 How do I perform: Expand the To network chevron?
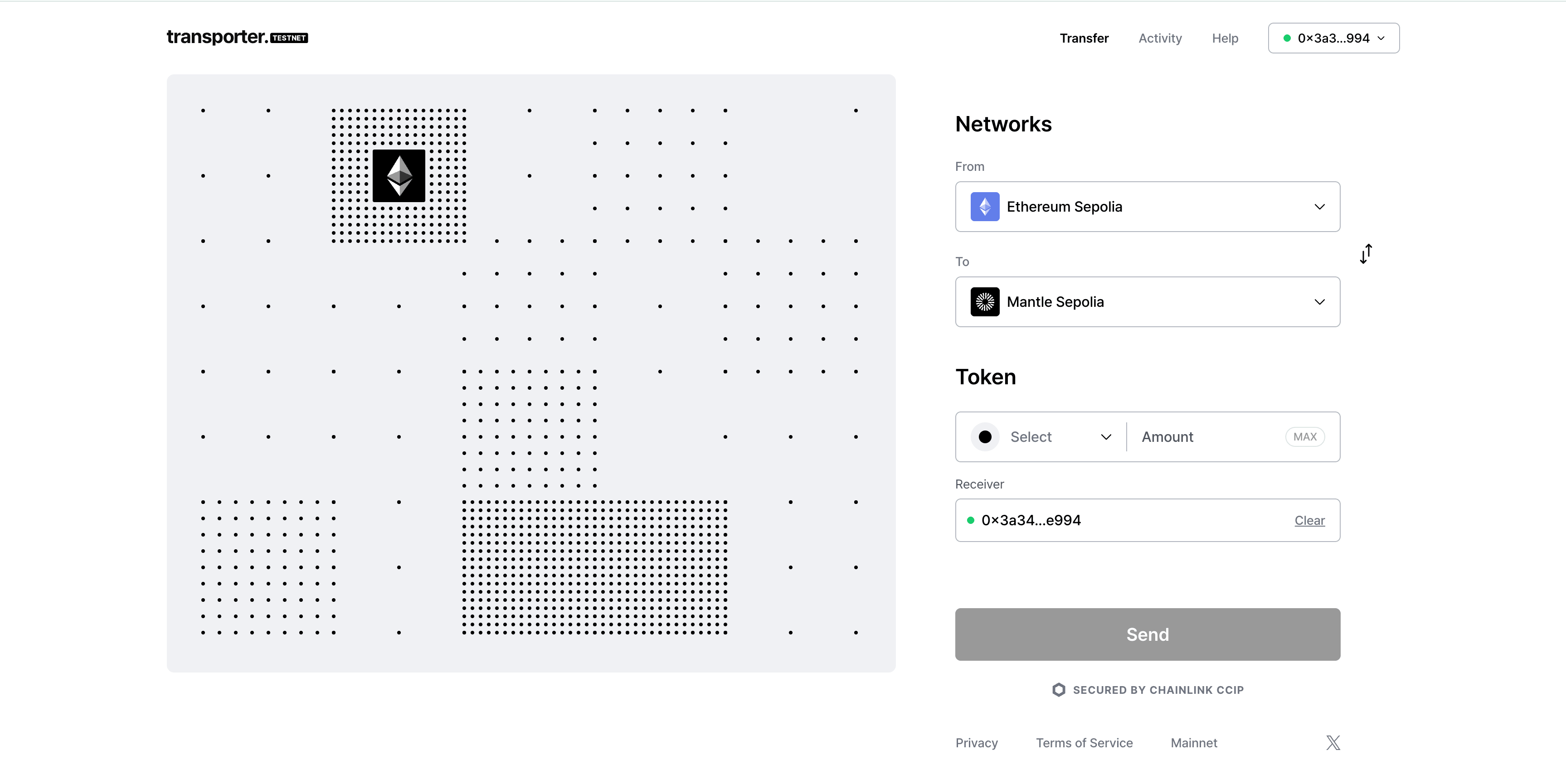point(1319,302)
